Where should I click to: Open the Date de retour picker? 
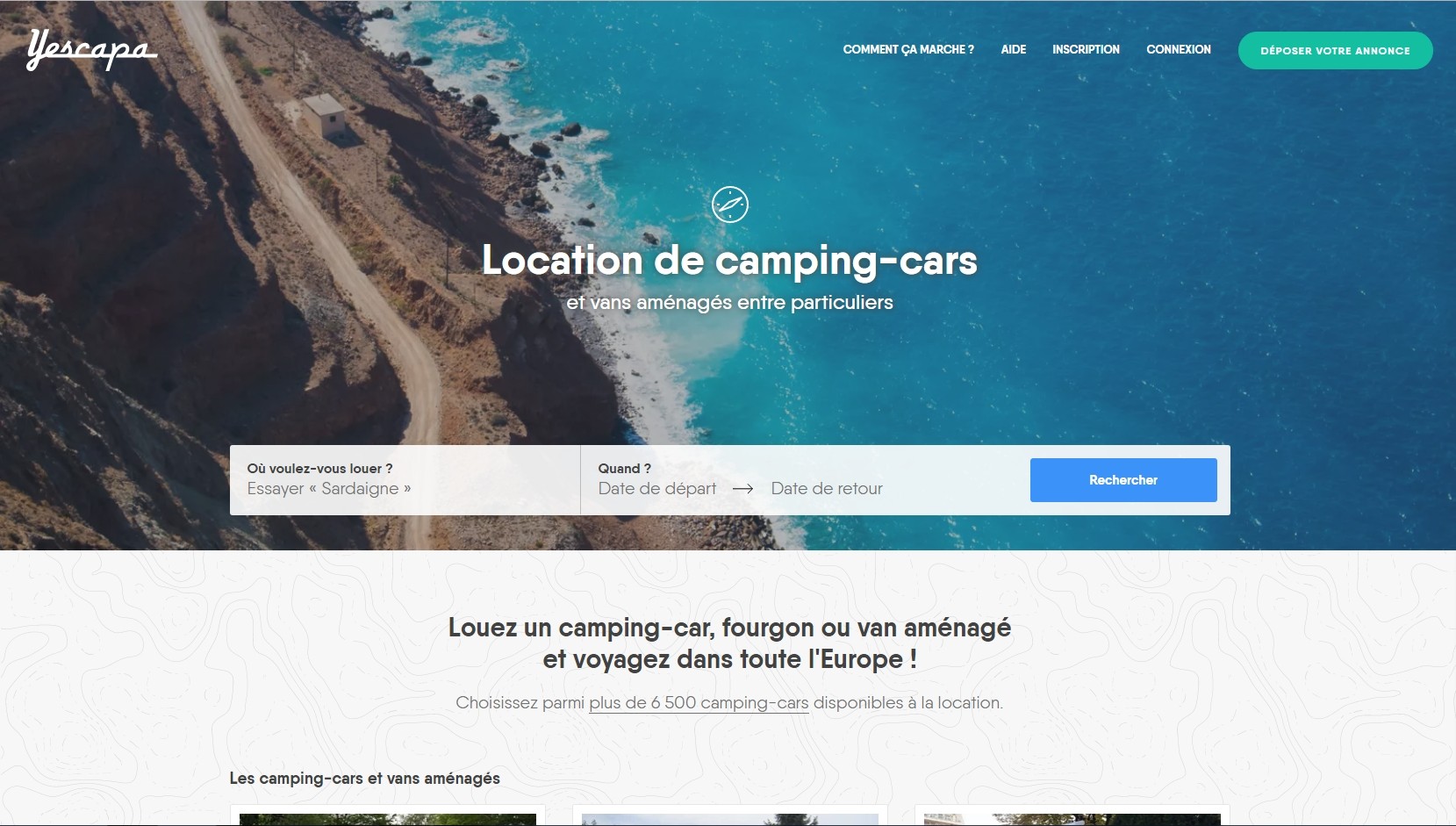coord(827,489)
